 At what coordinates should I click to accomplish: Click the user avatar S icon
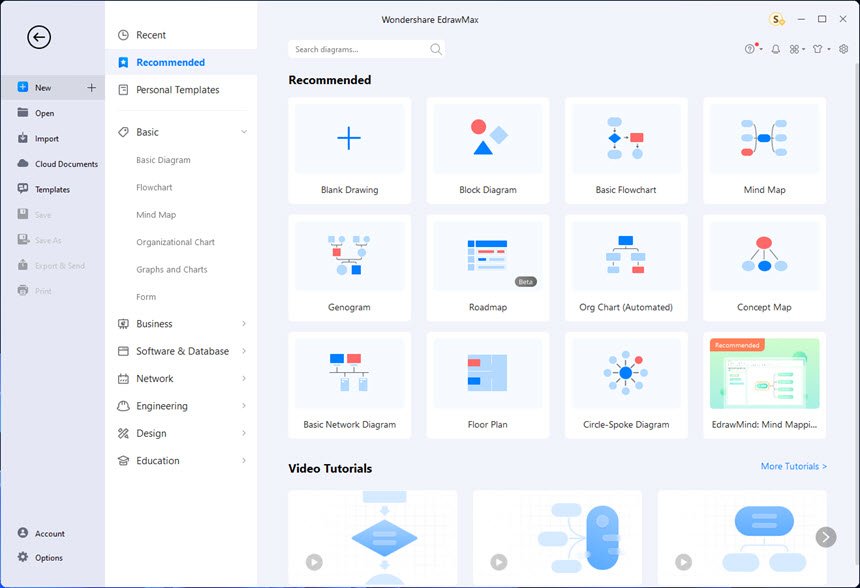click(777, 20)
